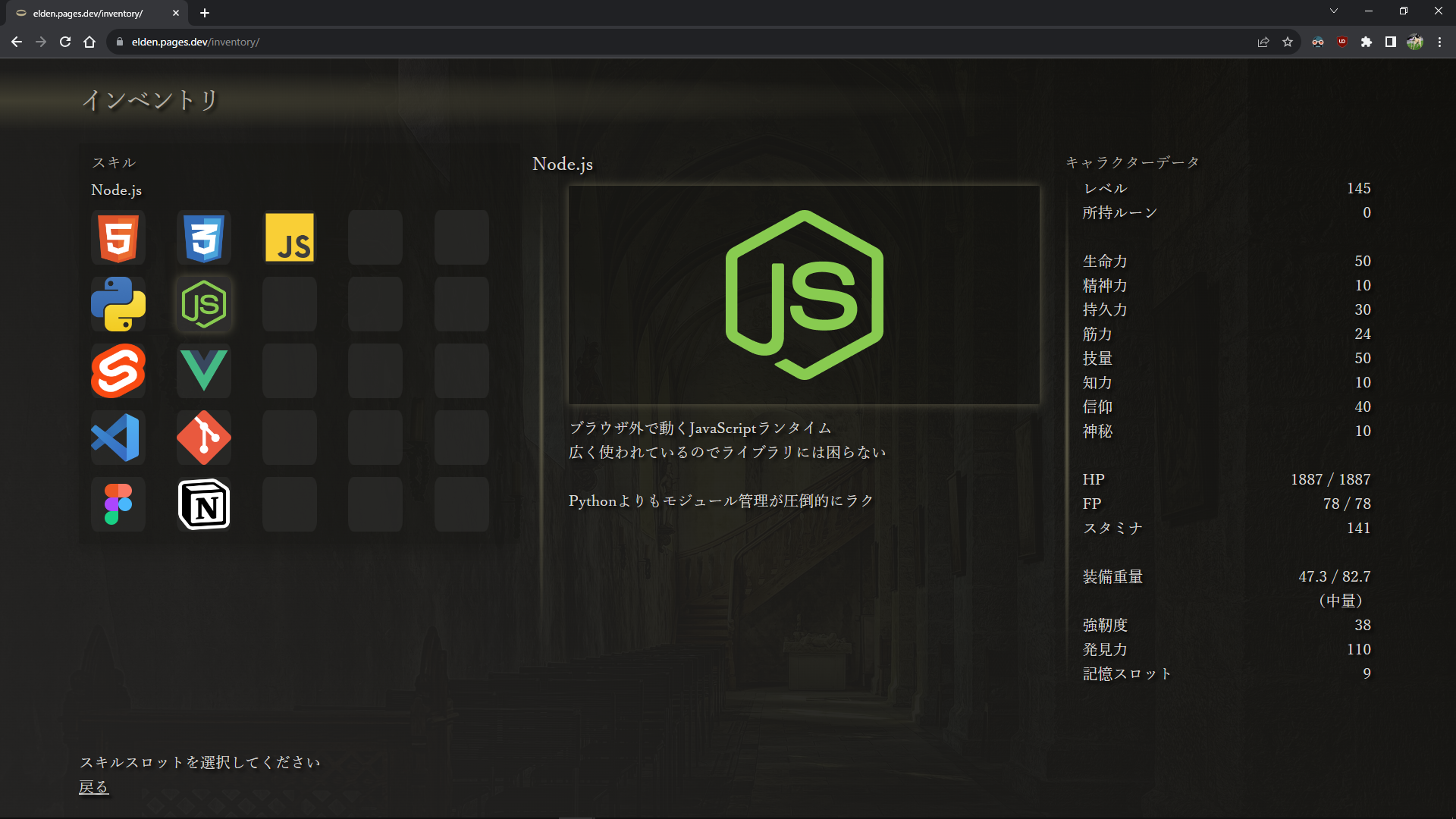The width and height of the screenshot is (1456, 819).
Task: Open Chrome three-dot menu
Action: [1439, 42]
